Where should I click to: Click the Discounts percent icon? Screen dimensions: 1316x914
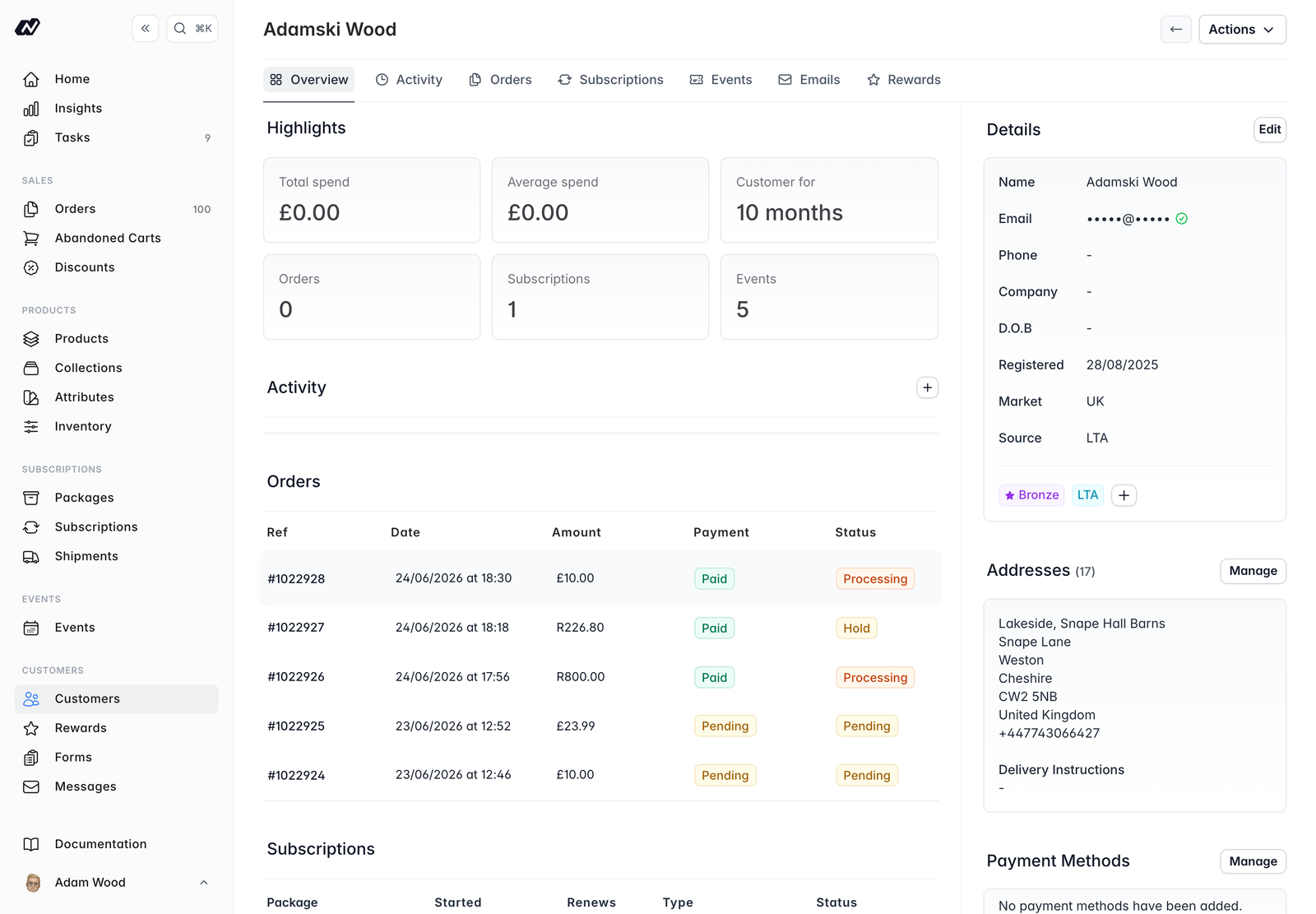pyautogui.click(x=31, y=267)
